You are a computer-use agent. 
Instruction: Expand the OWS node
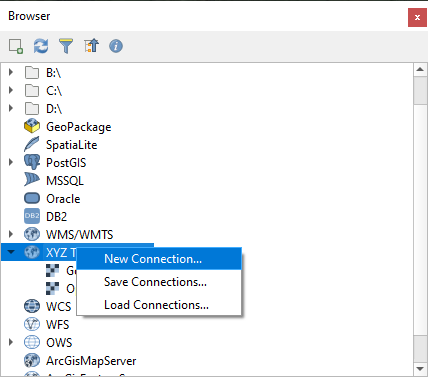(x=11, y=342)
